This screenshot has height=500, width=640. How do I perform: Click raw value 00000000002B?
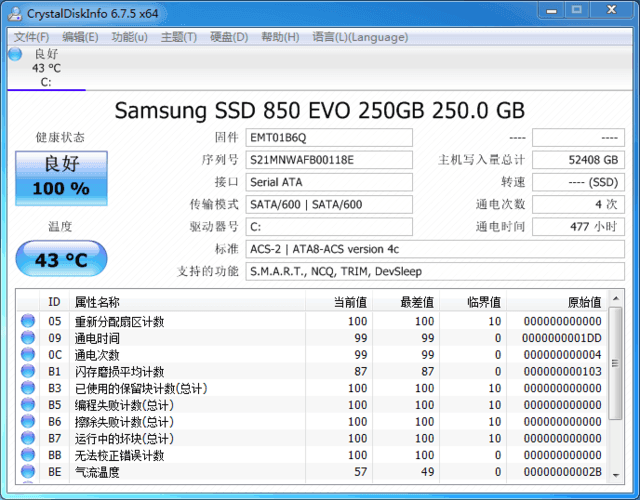click(562, 472)
